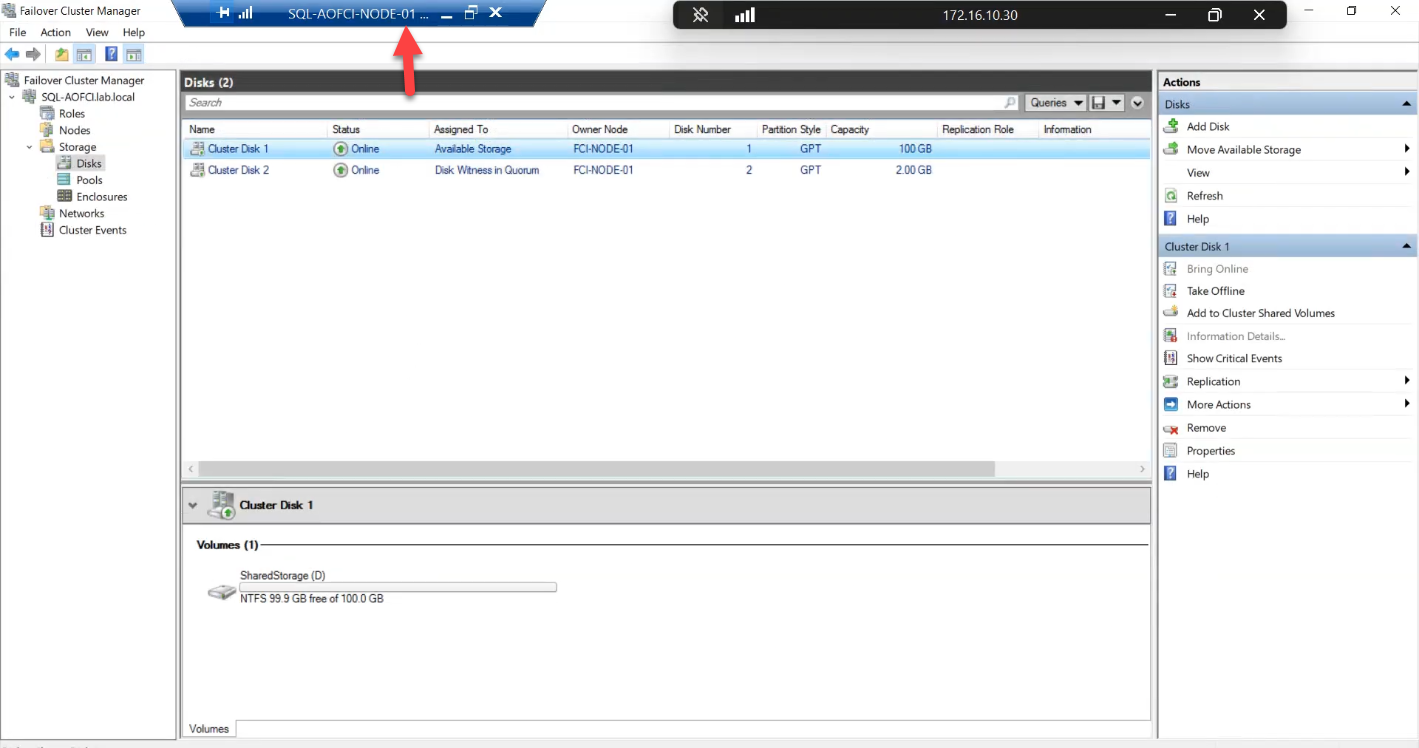Click the round expand chevron beside search
Viewport: 1419px width, 748px height.
1138,103
